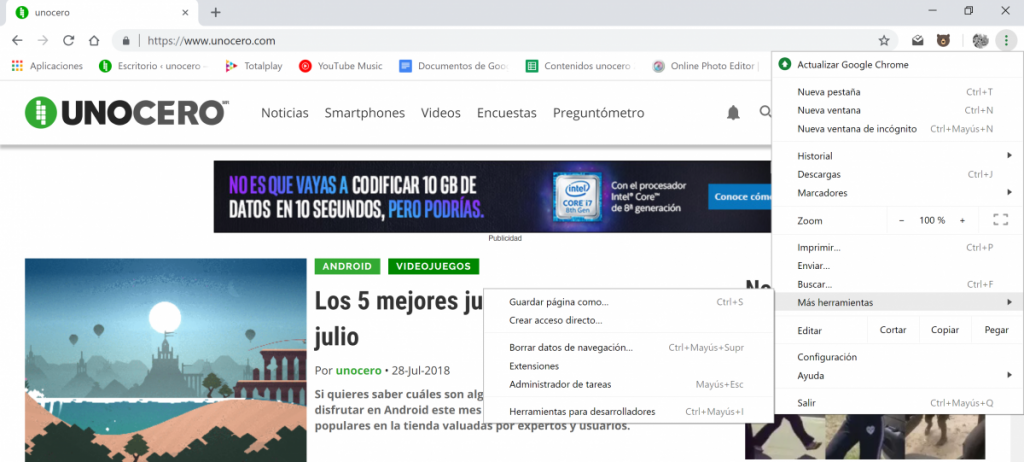This screenshot has width=1024, height=462.
Task: Click the VIDEOJUEGOS category tag
Action: [434, 266]
